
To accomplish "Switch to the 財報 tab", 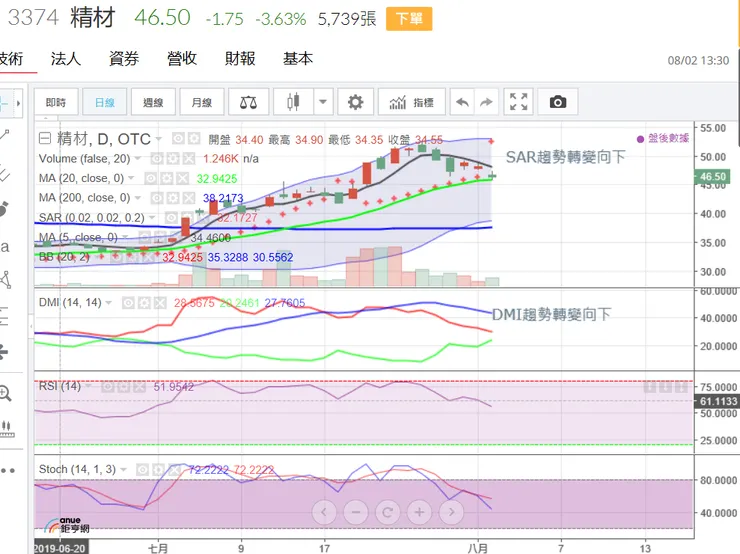I will (240, 59).
